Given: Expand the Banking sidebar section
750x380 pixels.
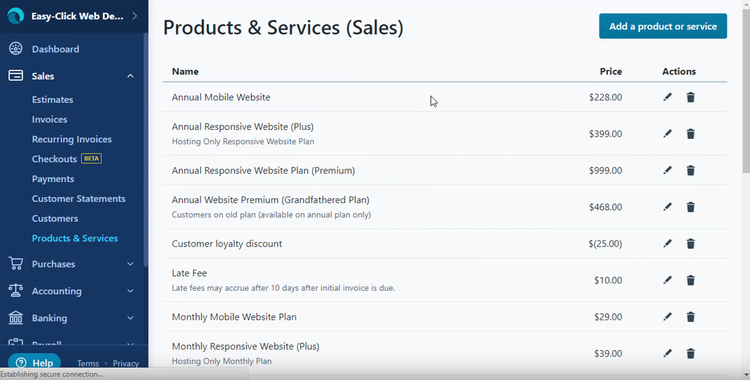Looking at the screenshot, I should tap(130, 318).
